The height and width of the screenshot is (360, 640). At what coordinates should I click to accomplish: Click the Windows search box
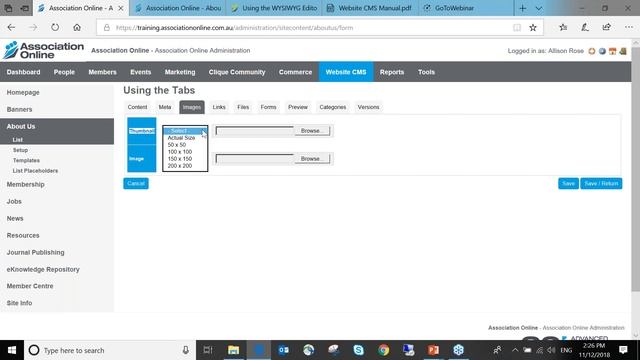110,350
